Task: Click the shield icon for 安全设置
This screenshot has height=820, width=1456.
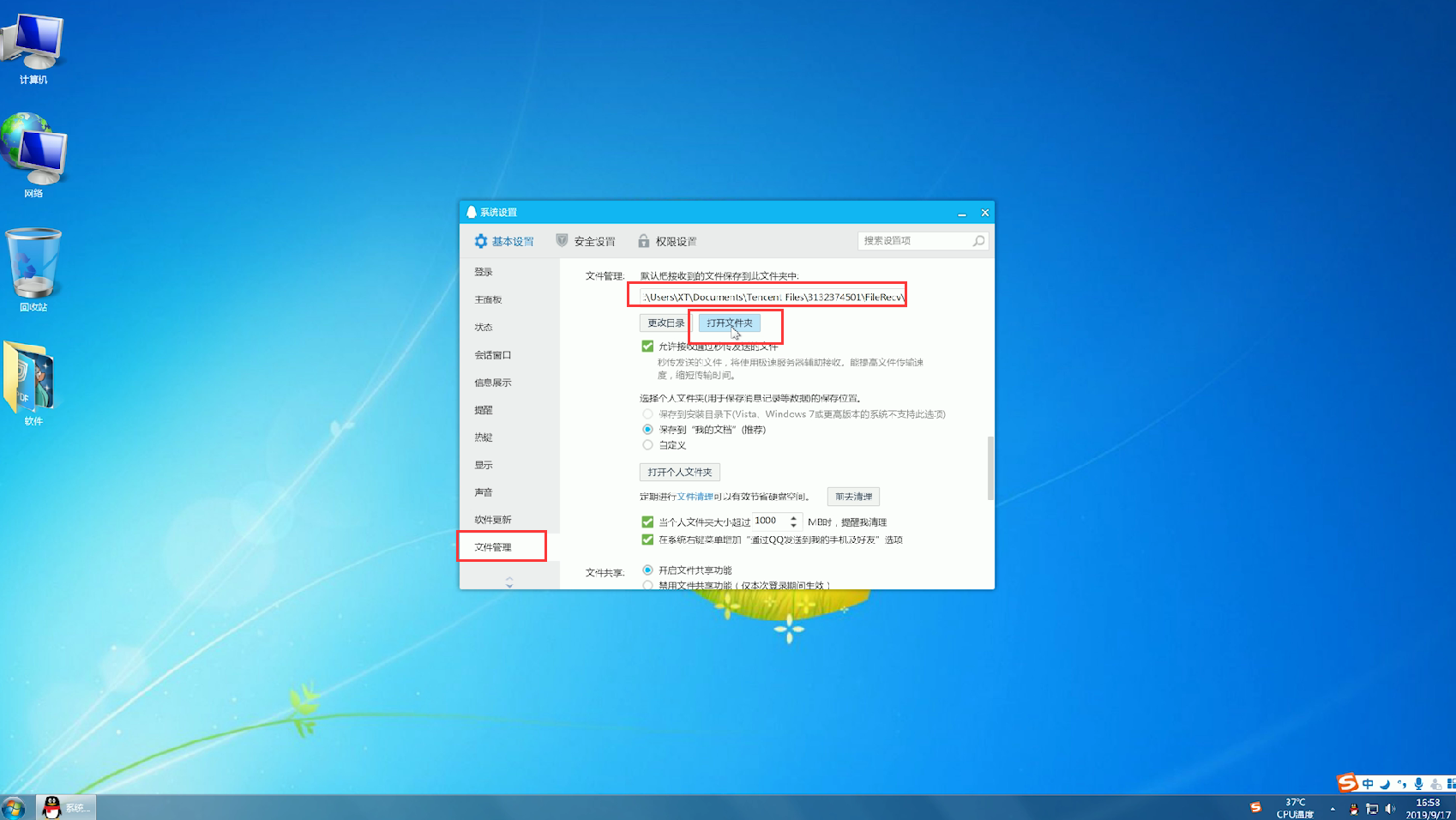Action: [562, 241]
